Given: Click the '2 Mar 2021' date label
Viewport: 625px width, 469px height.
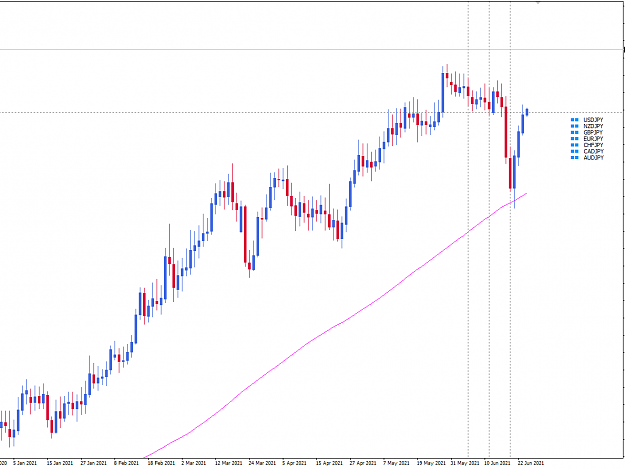Looking at the screenshot, I should [x=193, y=463].
